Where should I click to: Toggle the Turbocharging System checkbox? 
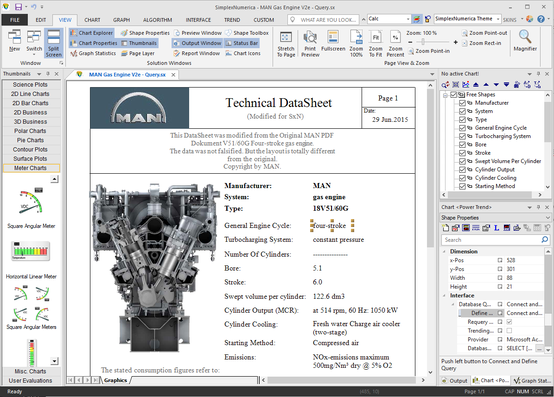tap(462, 136)
